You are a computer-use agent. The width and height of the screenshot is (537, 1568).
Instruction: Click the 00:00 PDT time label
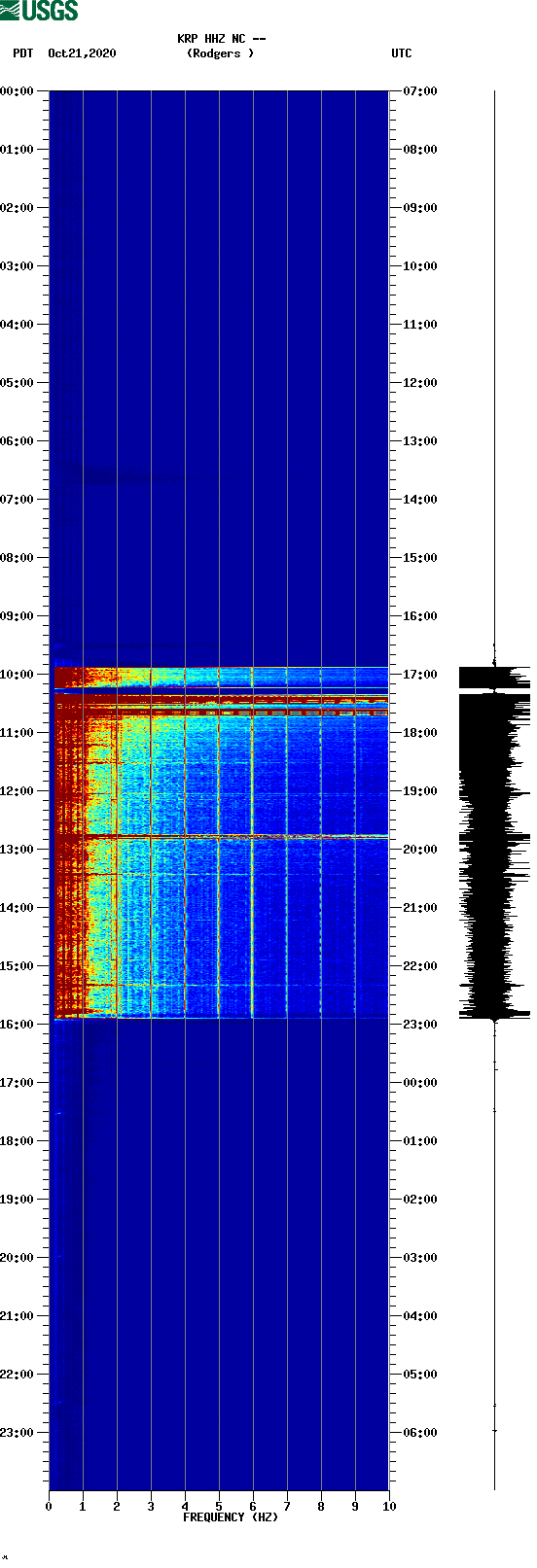[x=18, y=91]
